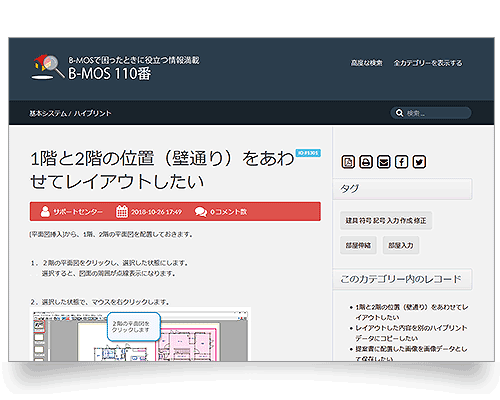500x400 pixels.
Task: Click このカテゴリー内のレコード header
Action: 403,279
